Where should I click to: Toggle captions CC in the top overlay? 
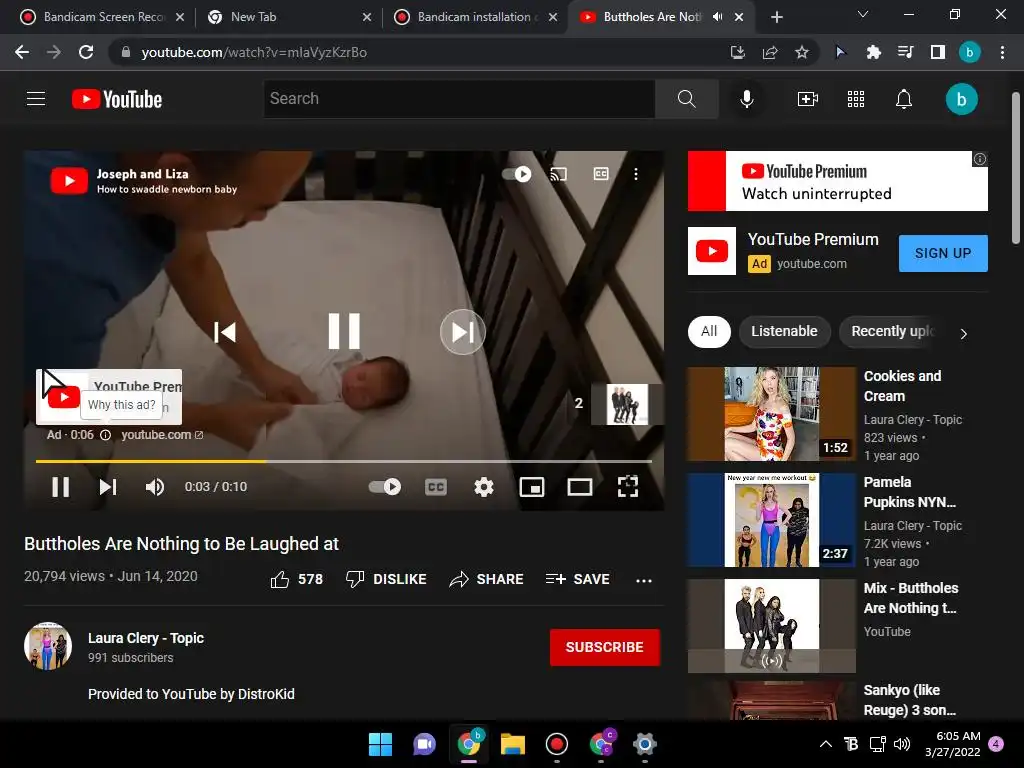coord(601,174)
